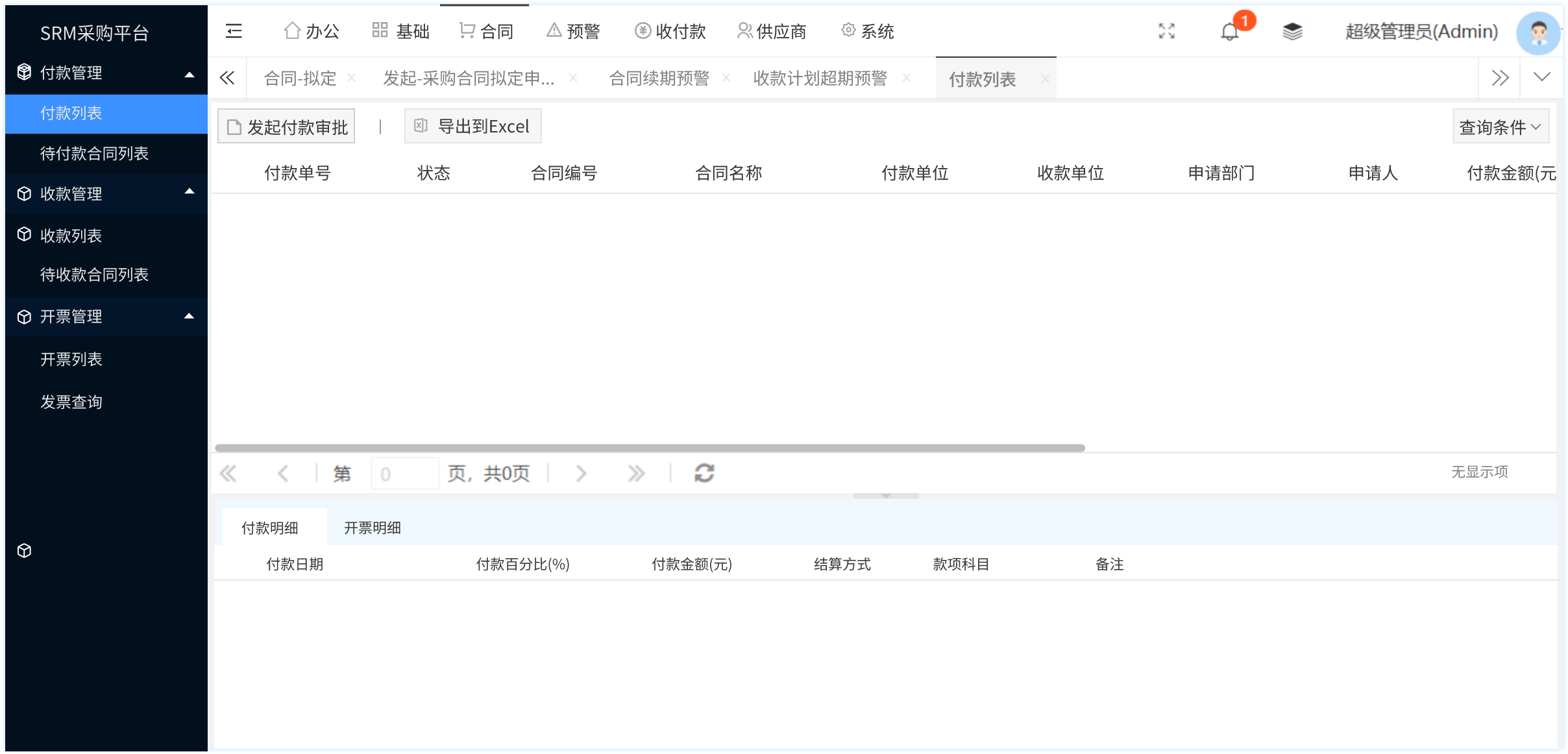Click the fullscreen expand icon
The image size is (1568, 754).
[x=1166, y=31]
